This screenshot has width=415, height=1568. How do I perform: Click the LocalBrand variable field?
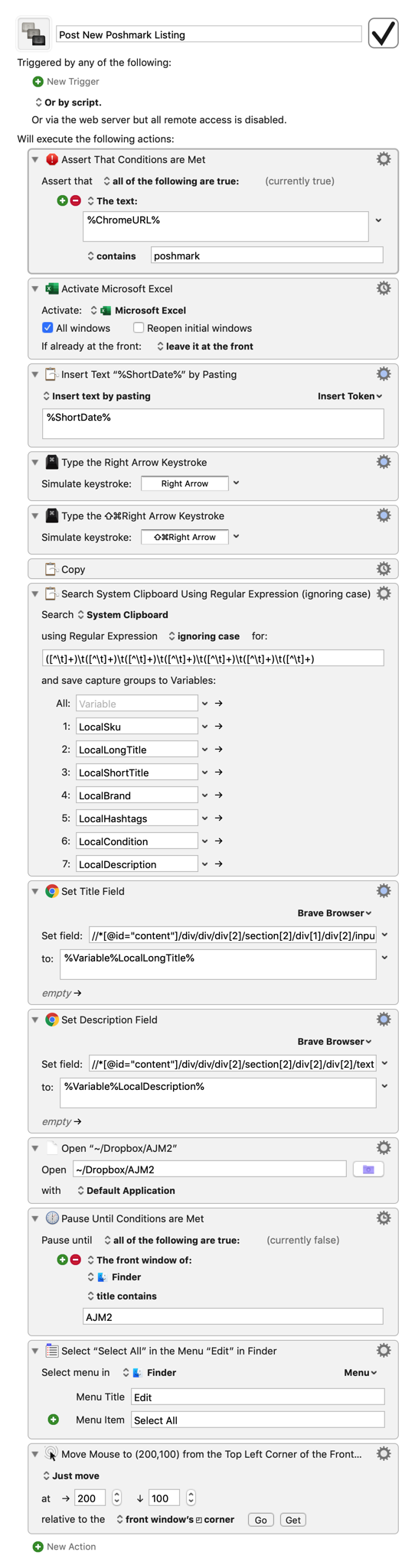click(136, 795)
